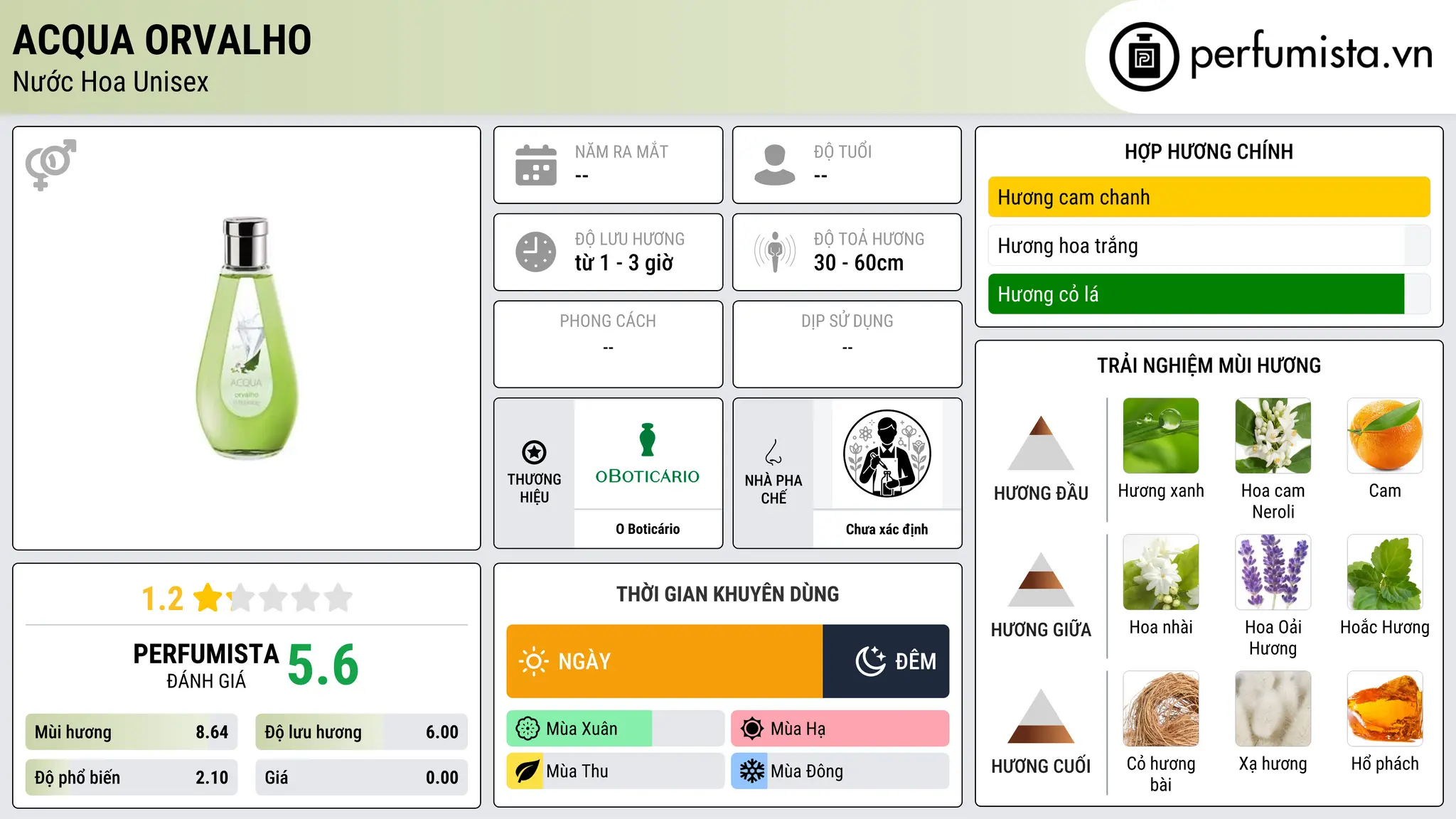Click the orange Ngày time bar

(665, 661)
